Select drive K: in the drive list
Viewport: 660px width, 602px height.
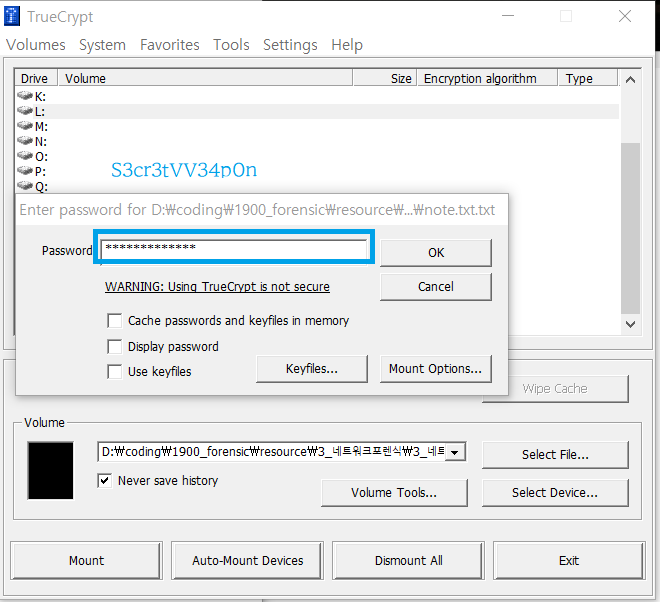[x=317, y=96]
